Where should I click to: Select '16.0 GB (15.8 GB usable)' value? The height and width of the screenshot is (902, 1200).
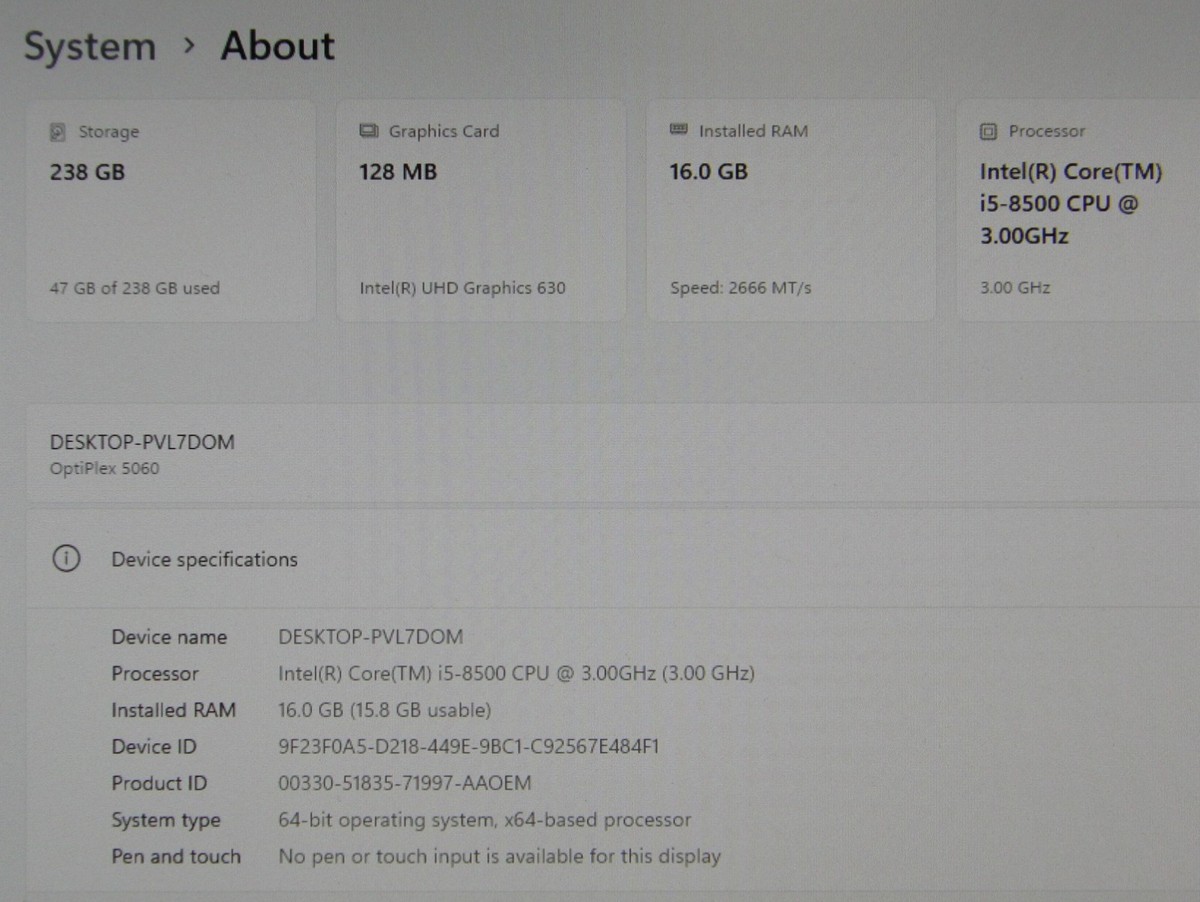tap(385, 710)
